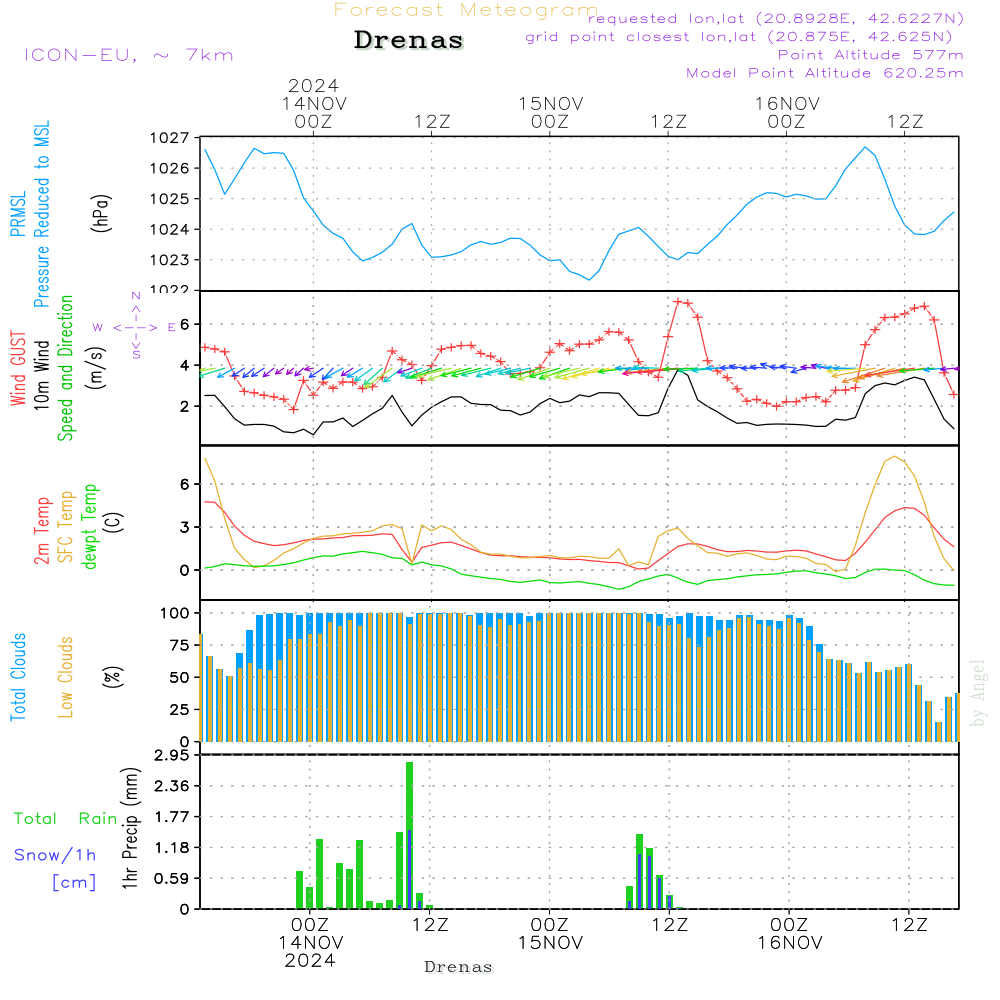
Task: Click the "[cm]" snow unit label
Action: coord(74,882)
